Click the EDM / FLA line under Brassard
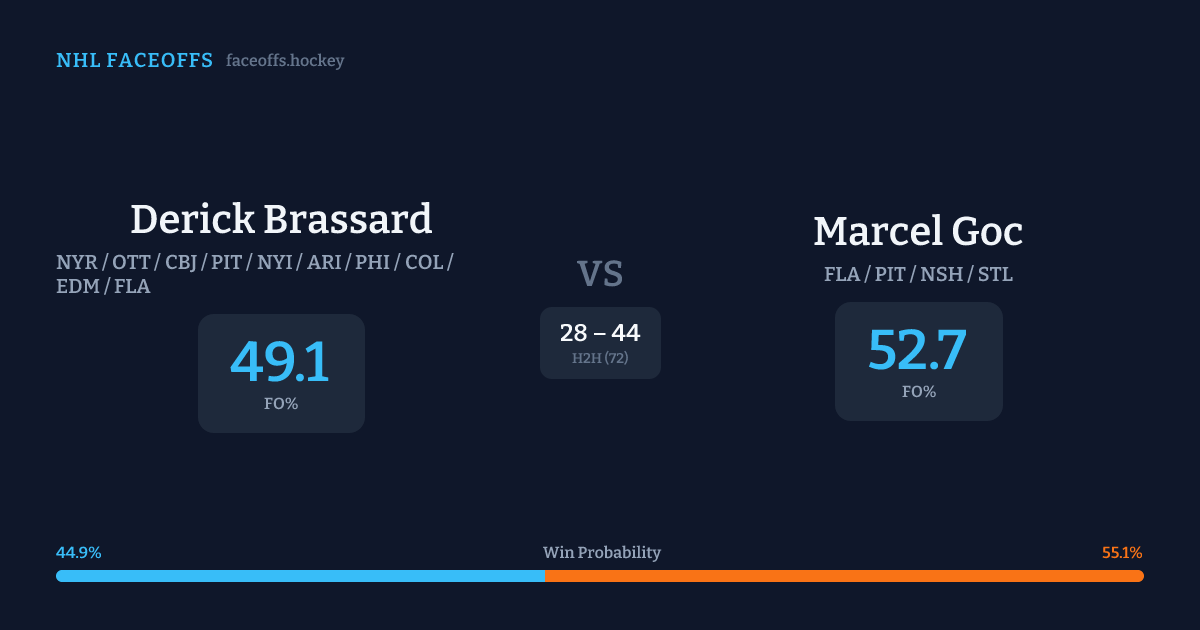 pyautogui.click(x=104, y=287)
